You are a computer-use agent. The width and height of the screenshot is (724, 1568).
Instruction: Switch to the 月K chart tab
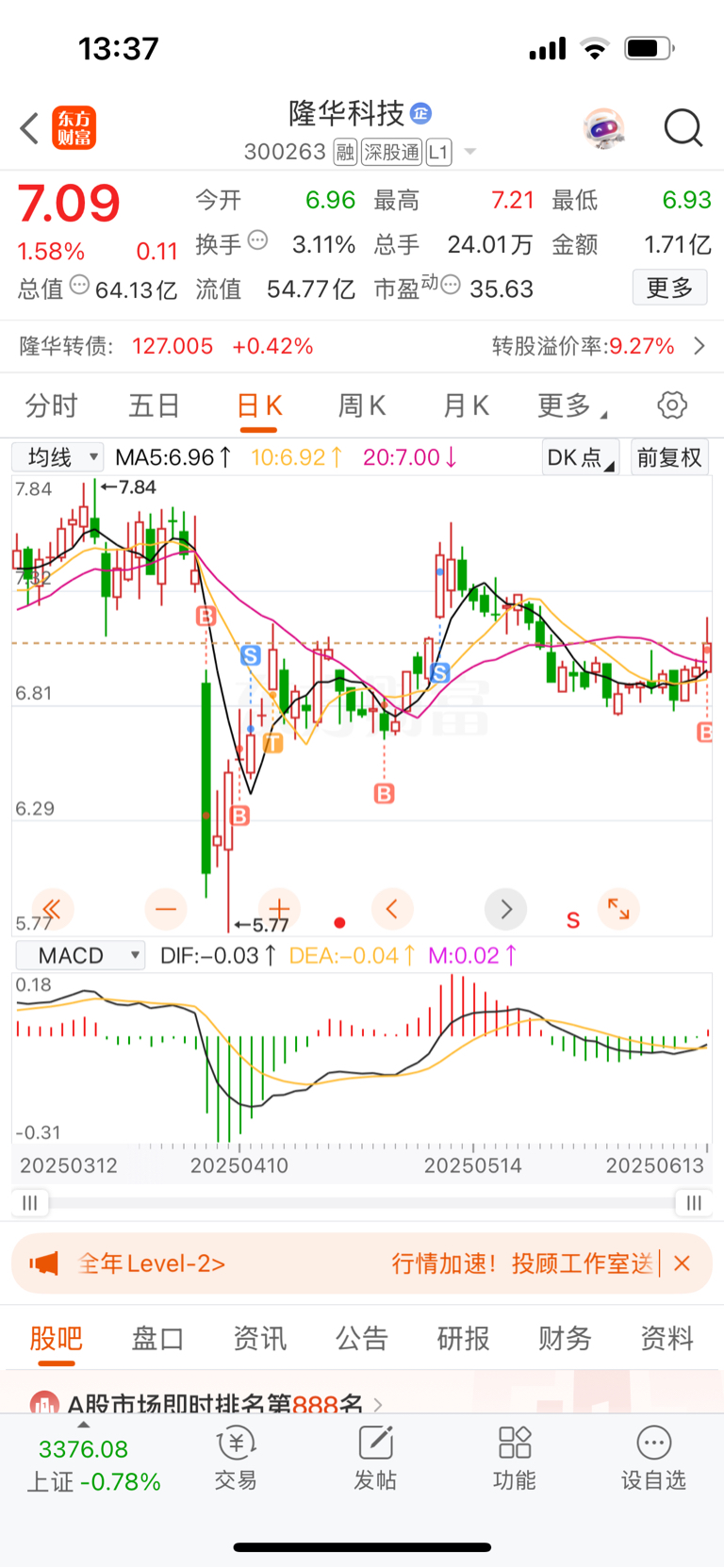click(466, 406)
